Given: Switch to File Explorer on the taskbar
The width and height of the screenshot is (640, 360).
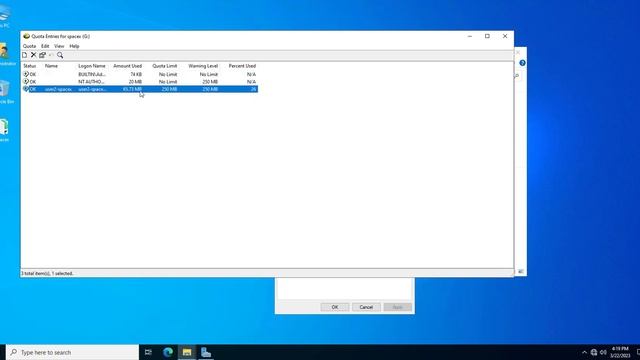Looking at the screenshot, I should [x=187, y=352].
